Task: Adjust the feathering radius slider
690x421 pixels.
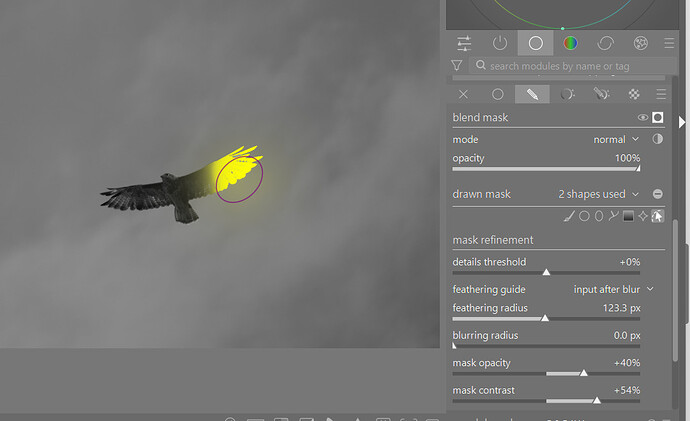Action: 546,318
